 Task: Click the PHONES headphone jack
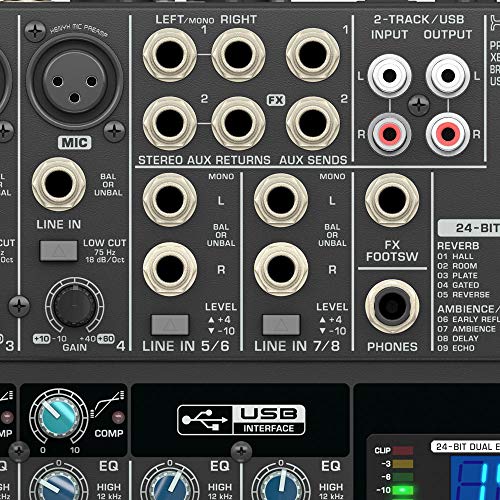coord(392,306)
